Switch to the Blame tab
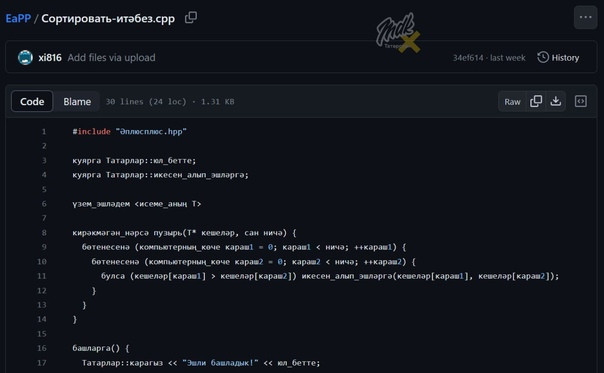Screen dimensions: 604x373 [x=77, y=101]
